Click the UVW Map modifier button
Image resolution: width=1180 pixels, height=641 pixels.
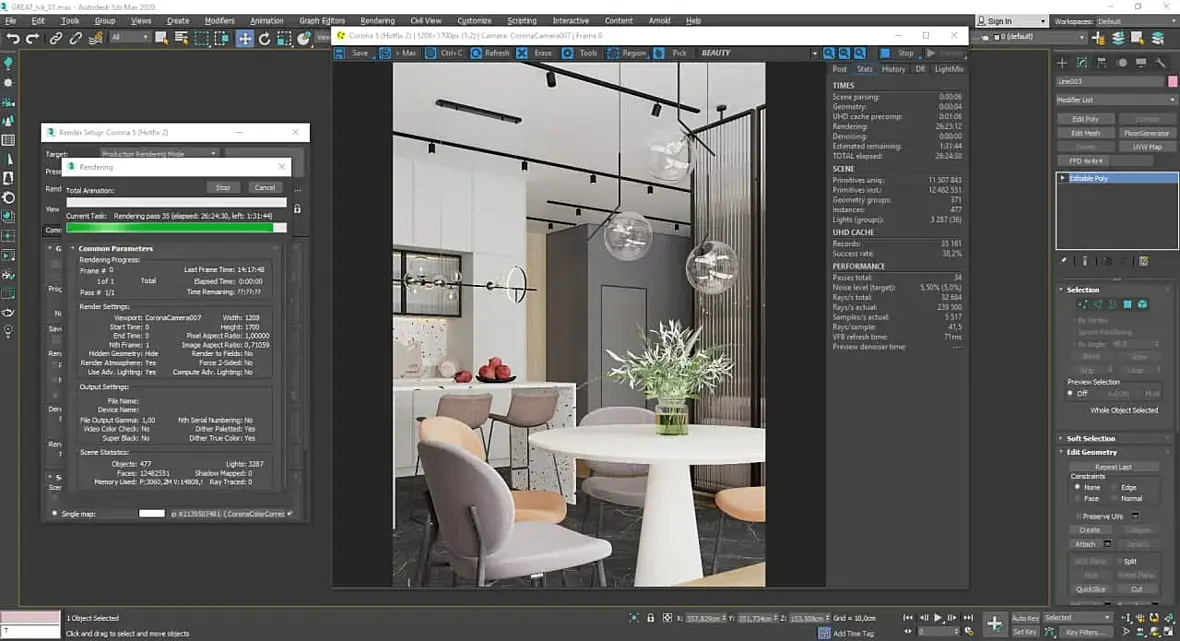pos(1147,147)
